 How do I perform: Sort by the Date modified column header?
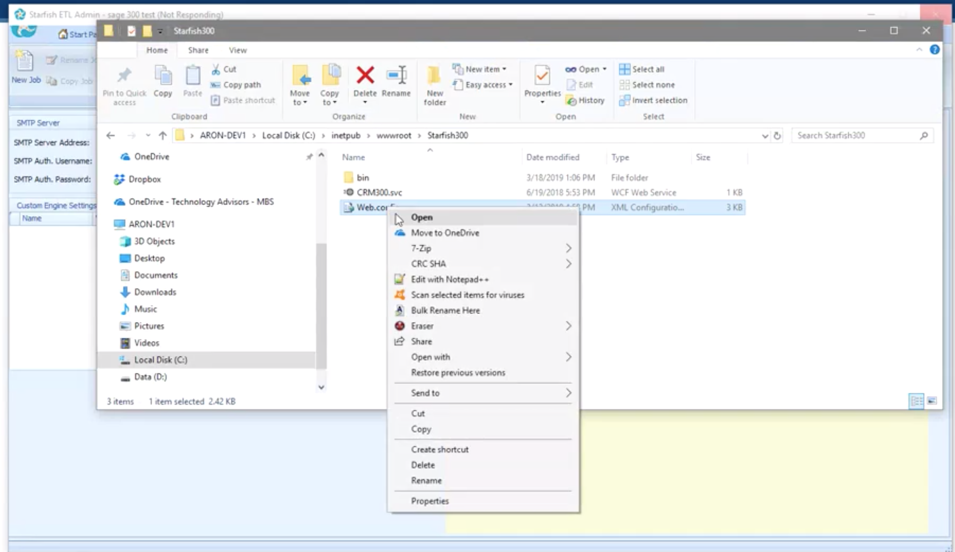[552, 157]
